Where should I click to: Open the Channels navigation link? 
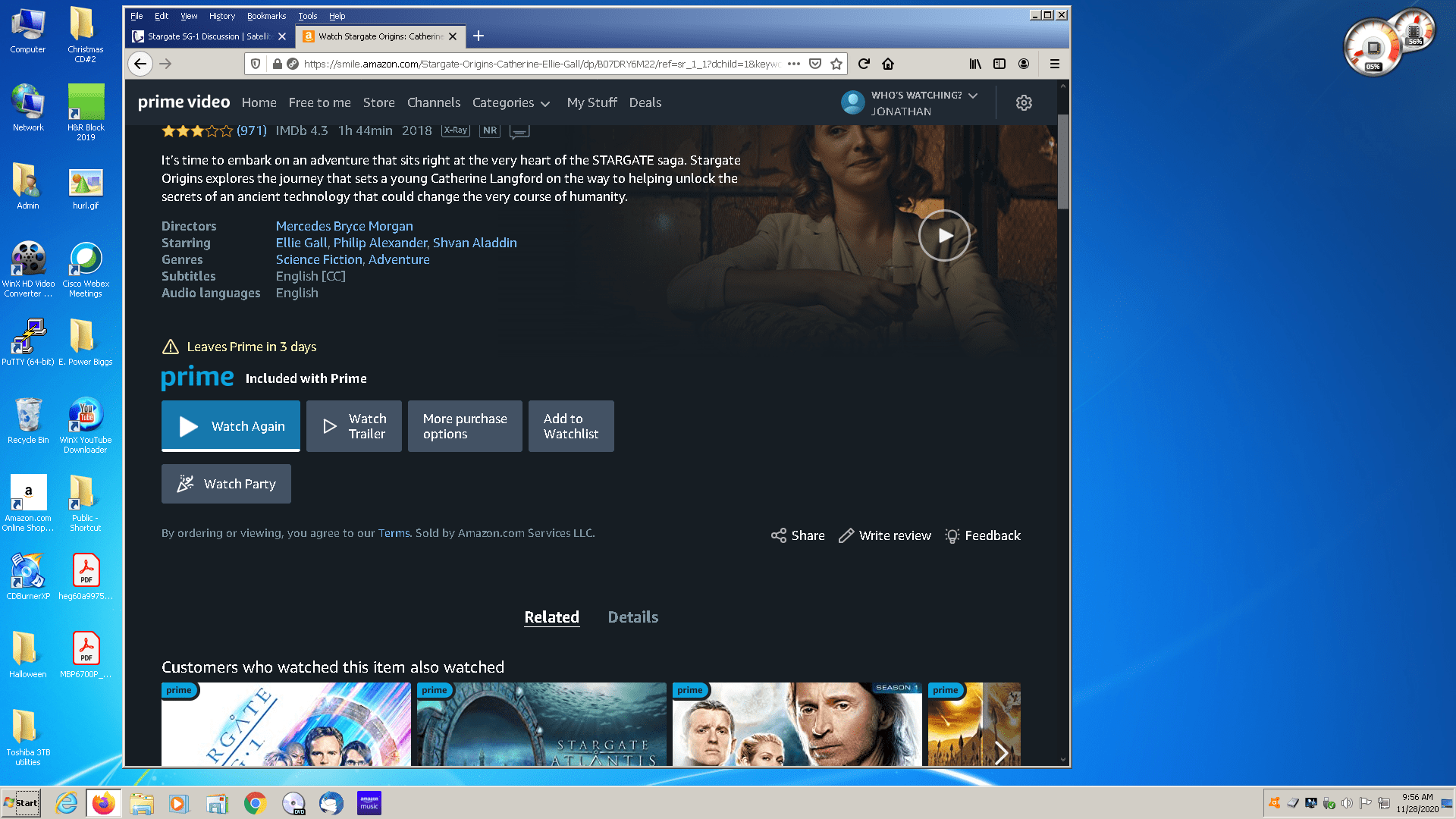(x=434, y=102)
